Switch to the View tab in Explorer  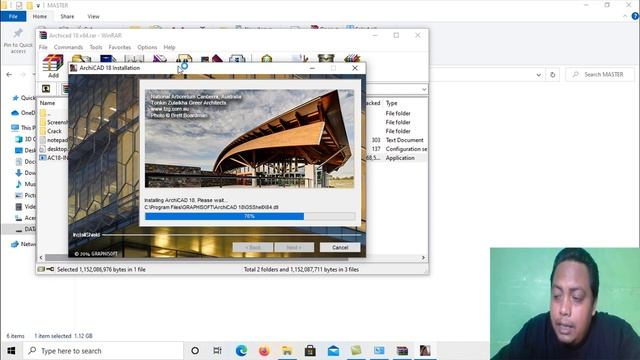point(93,16)
